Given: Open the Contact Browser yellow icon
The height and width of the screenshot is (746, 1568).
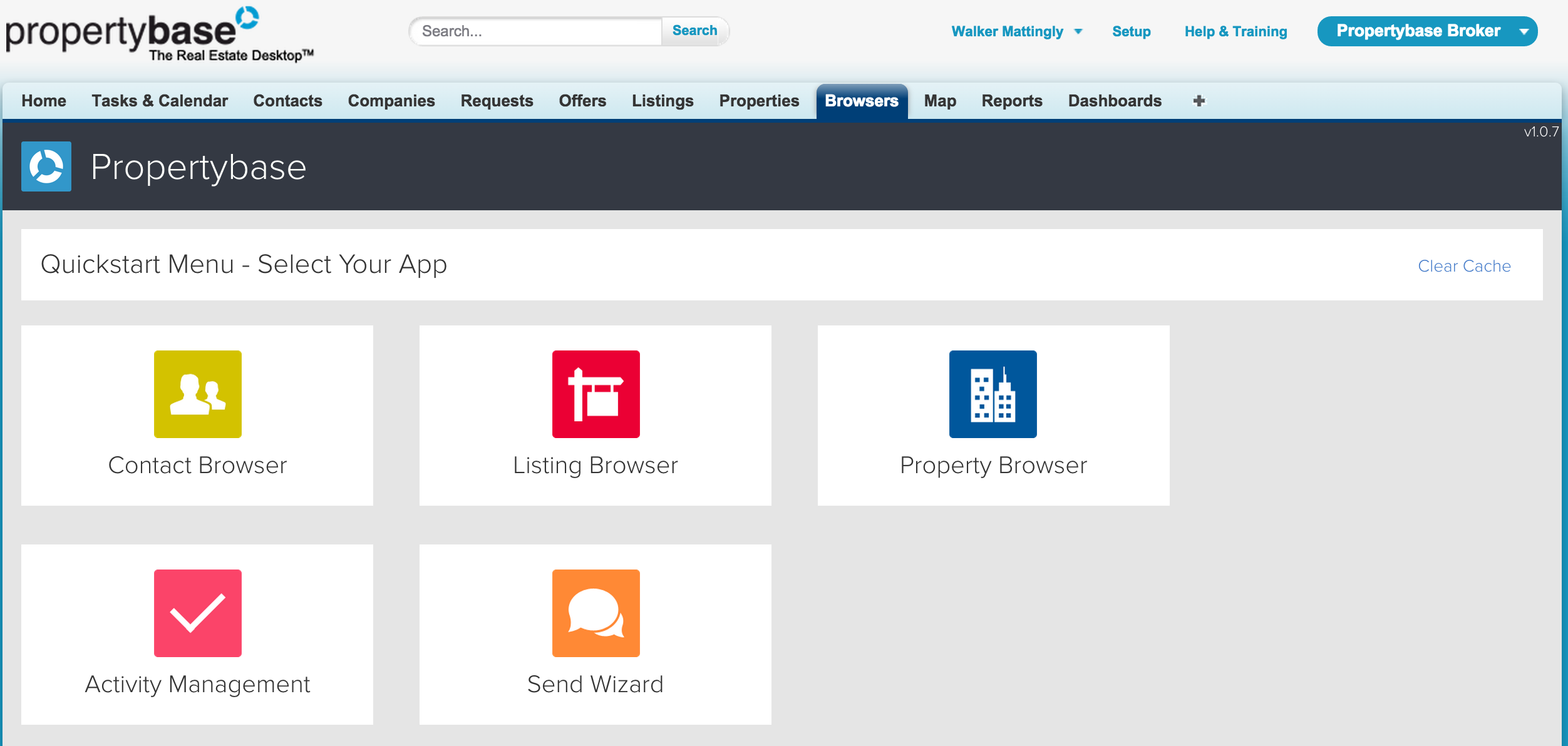Looking at the screenshot, I should point(198,394).
